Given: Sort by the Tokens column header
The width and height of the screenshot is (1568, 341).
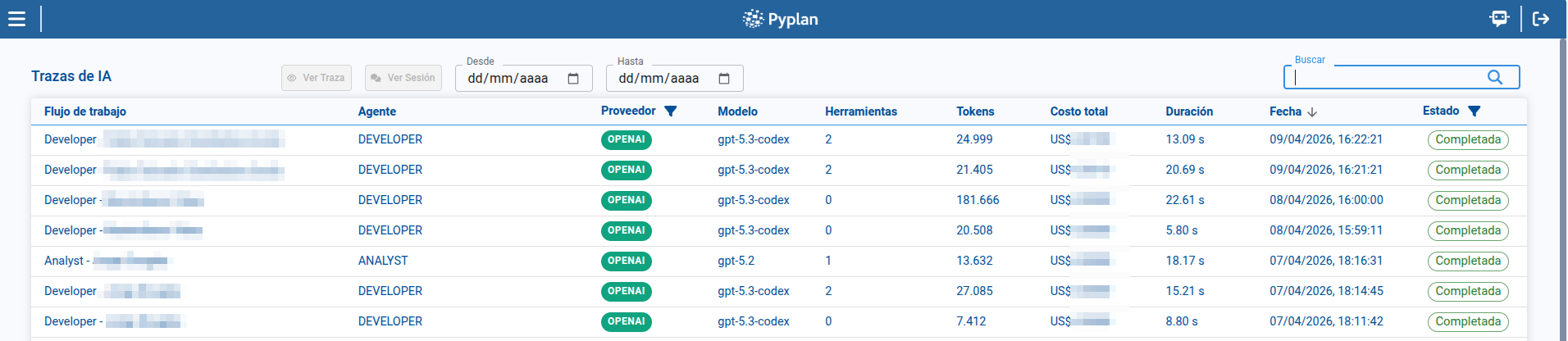Looking at the screenshot, I should (x=975, y=111).
